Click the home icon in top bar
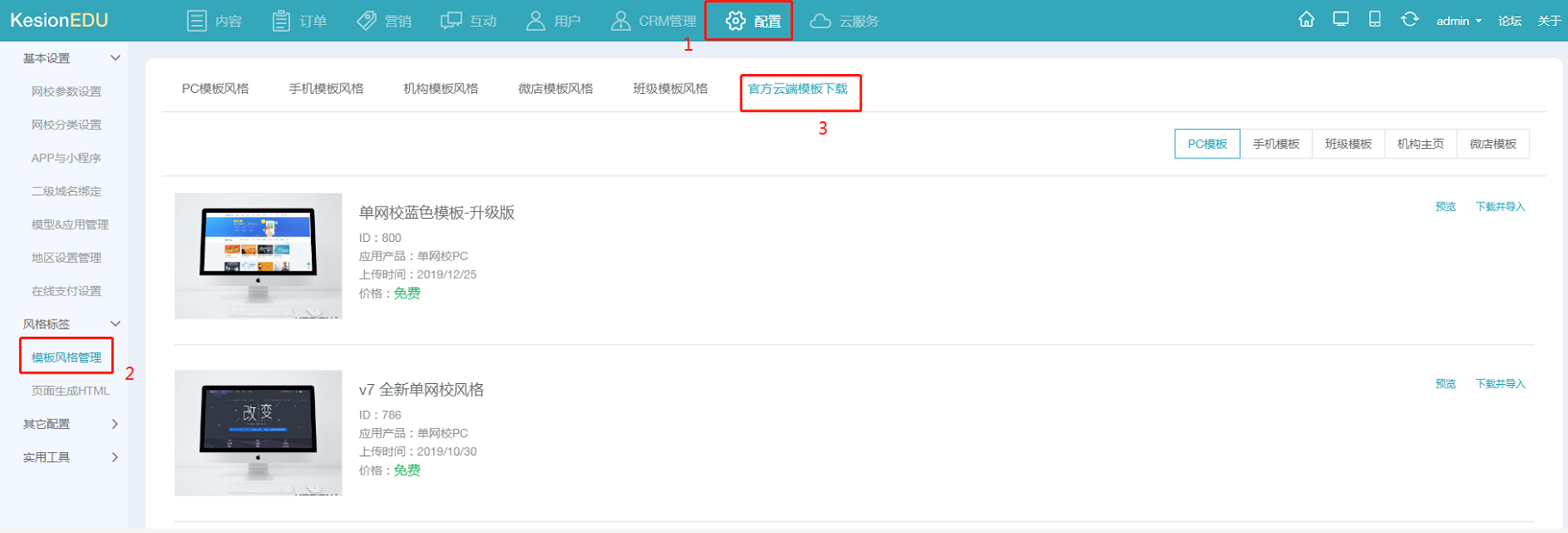1568x533 pixels. click(x=1306, y=20)
